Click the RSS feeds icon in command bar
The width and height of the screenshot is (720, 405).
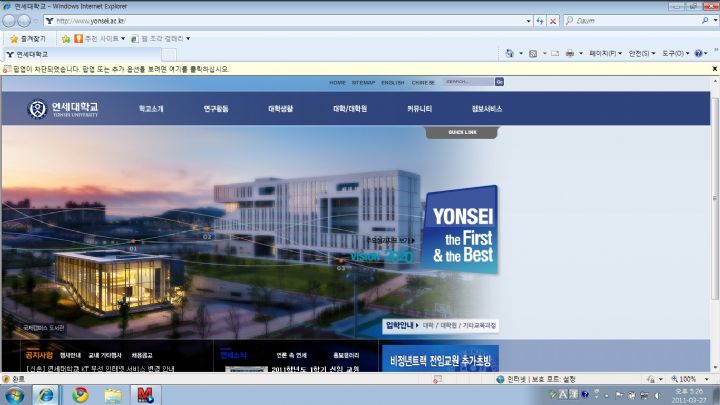coord(533,54)
